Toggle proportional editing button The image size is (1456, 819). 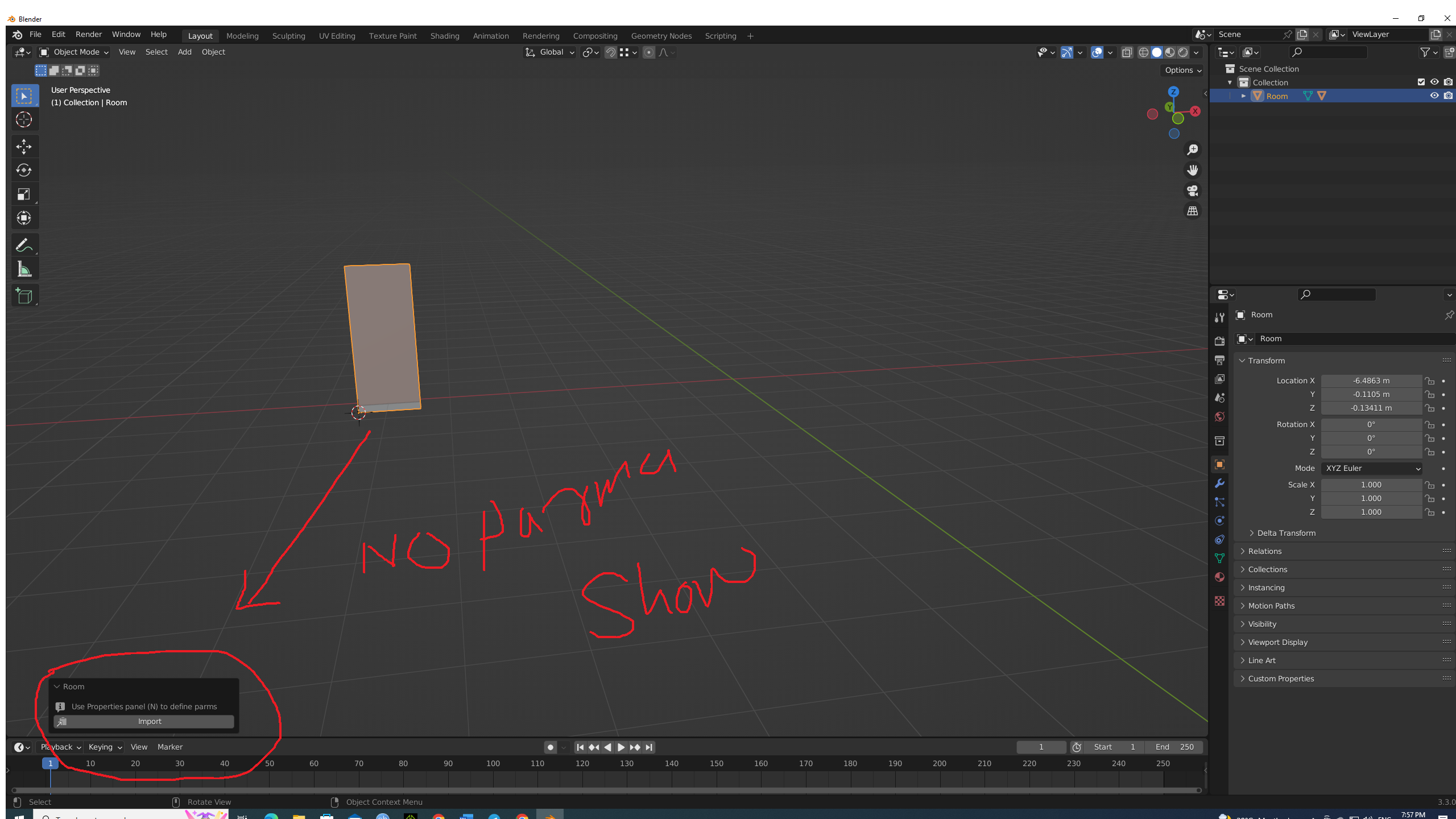648,52
